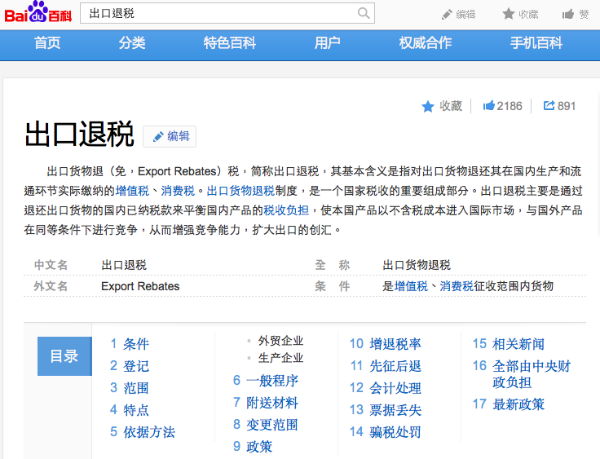Click the search magnifier icon
This screenshot has height=459, width=600.
364,13
